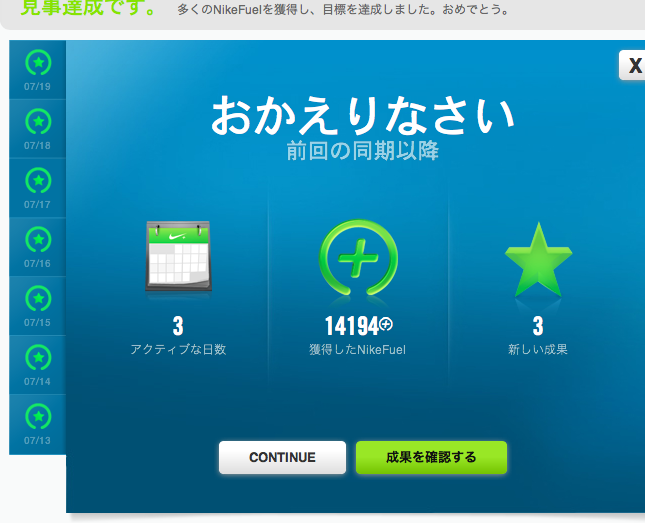Click the small plus symbol beside 14194
645x523 pixels.
(x=387, y=324)
